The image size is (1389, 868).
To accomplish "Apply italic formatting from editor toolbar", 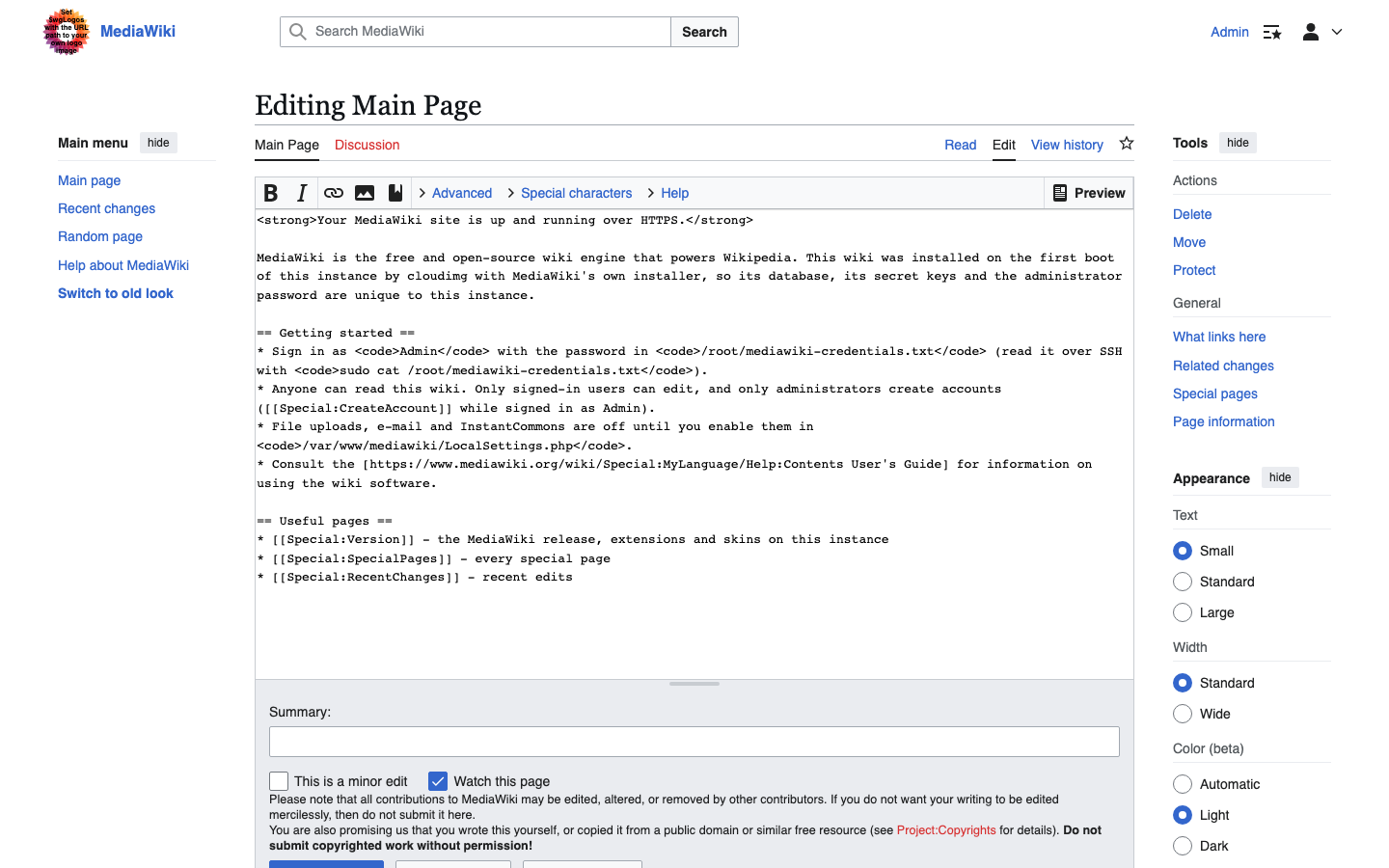I will pyautogui.click(x=302, y=193).
